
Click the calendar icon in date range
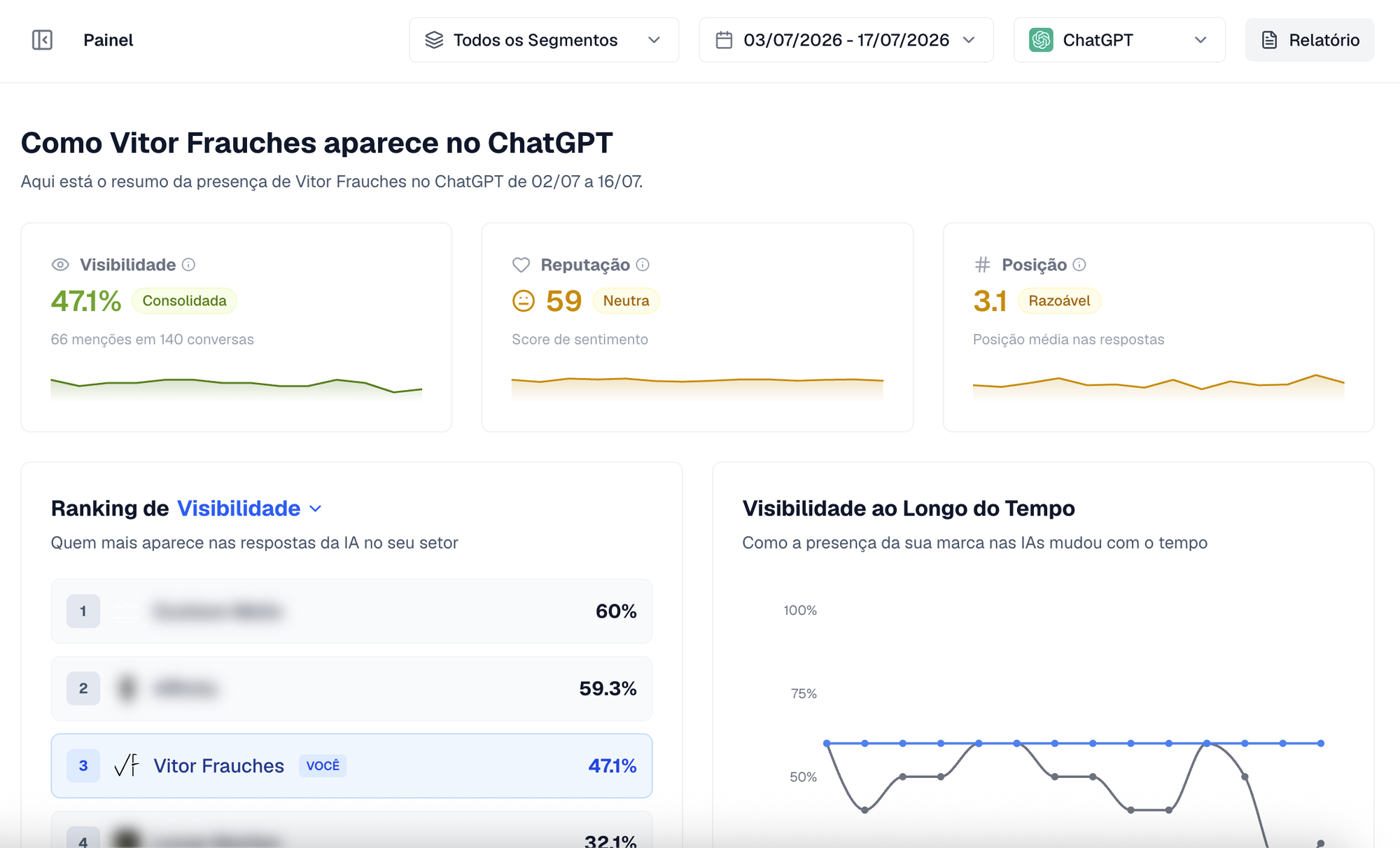pos(724,40)
